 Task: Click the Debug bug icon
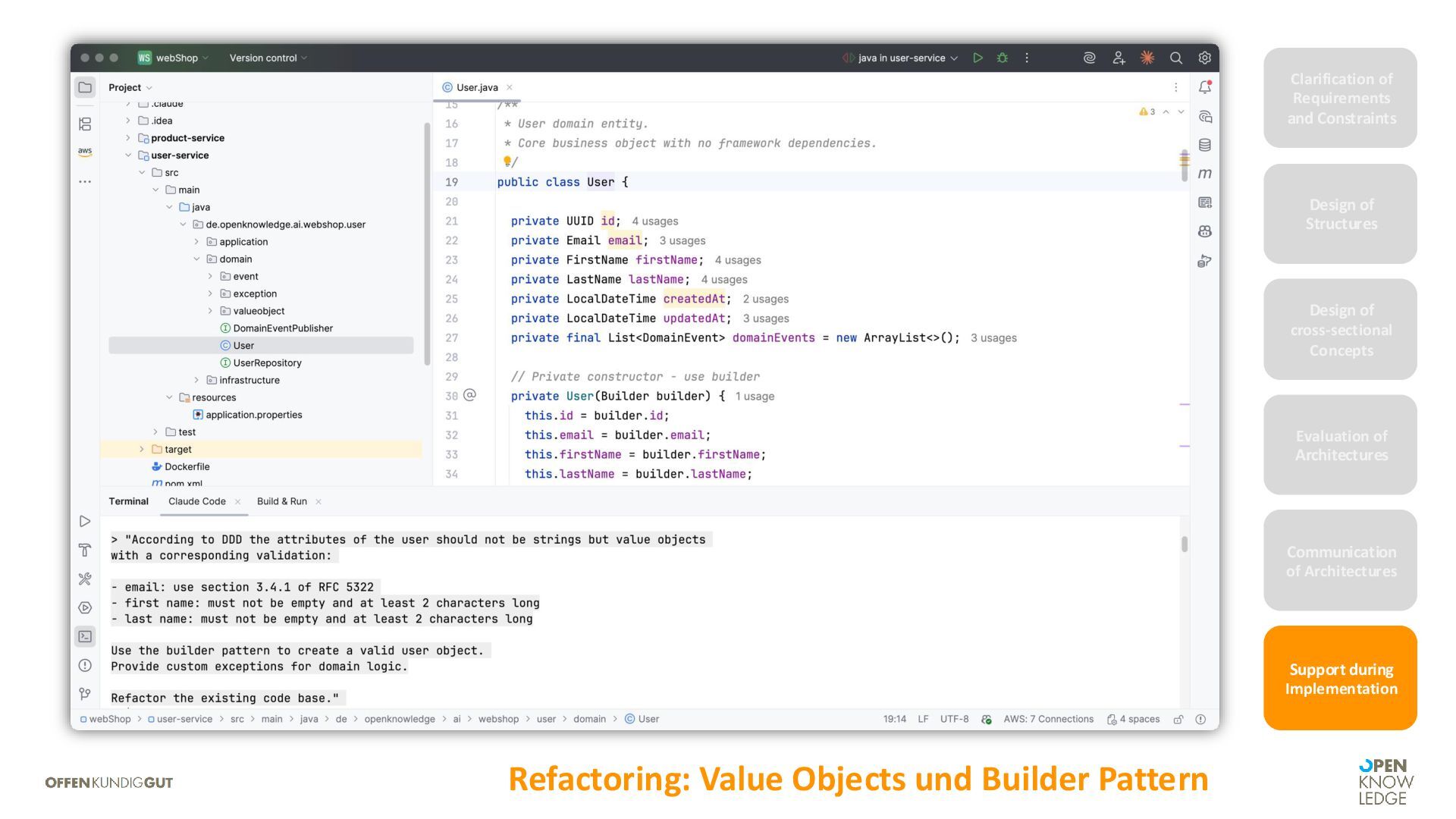pyautogui.click(x=1003, y=58)
